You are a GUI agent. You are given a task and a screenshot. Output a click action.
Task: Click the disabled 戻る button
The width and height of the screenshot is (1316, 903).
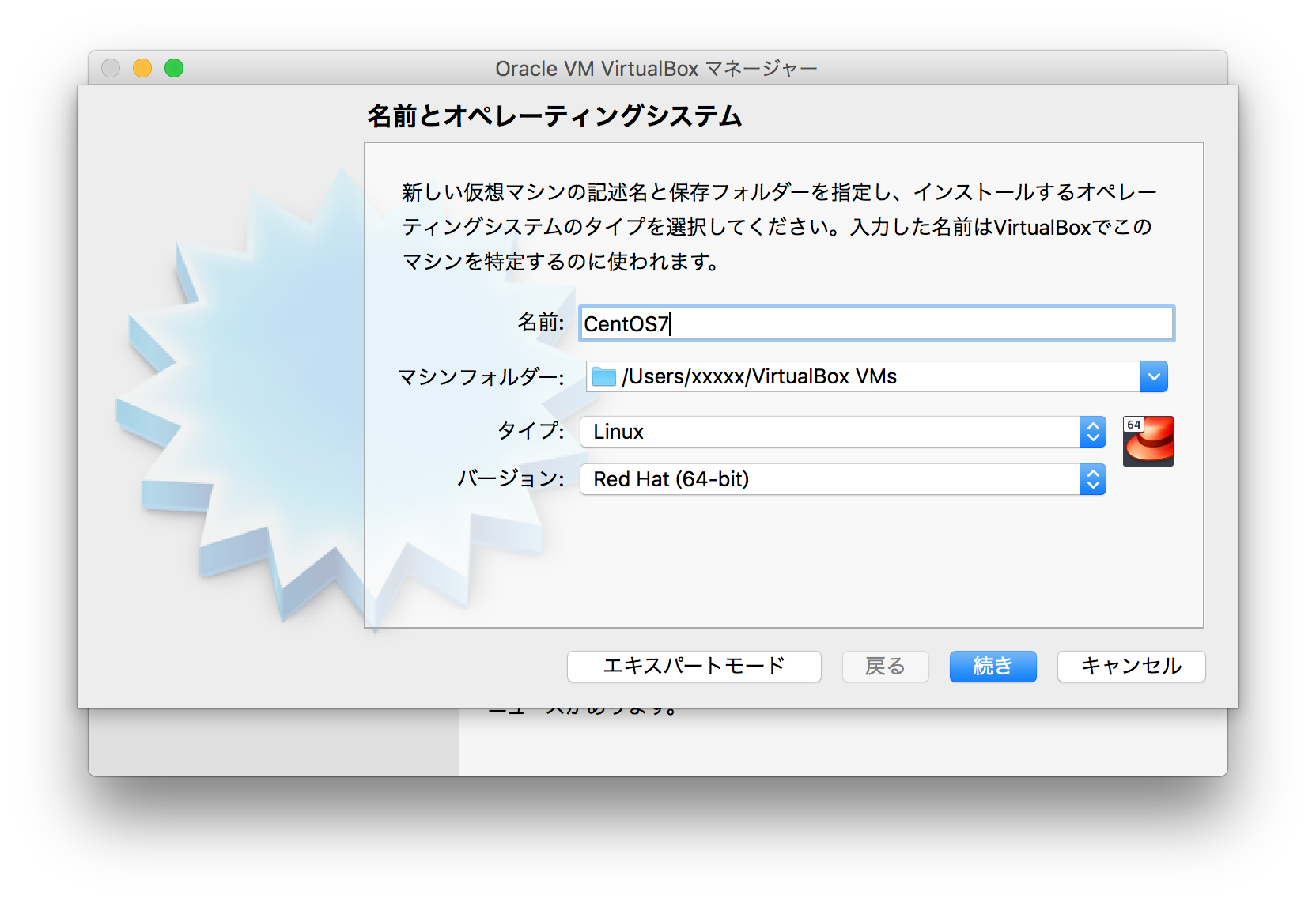point(885,667)
